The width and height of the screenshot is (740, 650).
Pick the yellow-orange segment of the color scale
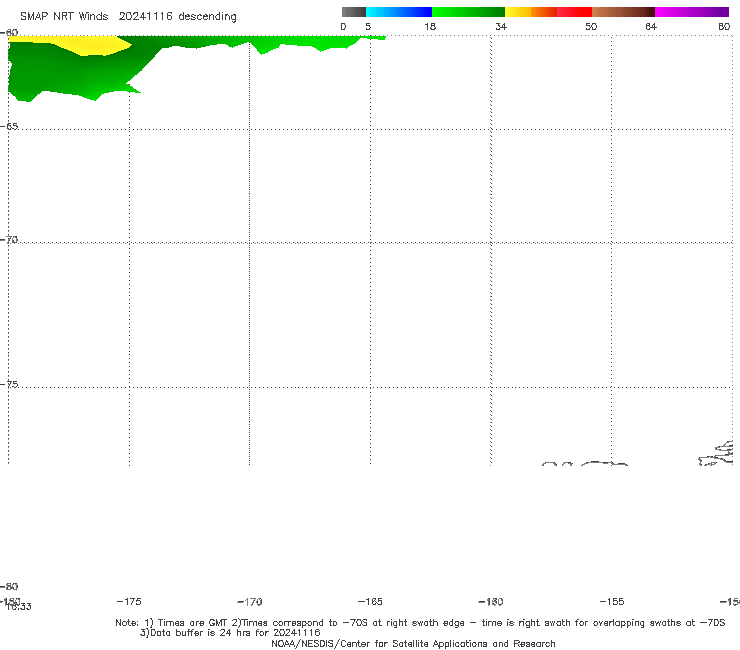pyautogui.click(x=530, y=12)
